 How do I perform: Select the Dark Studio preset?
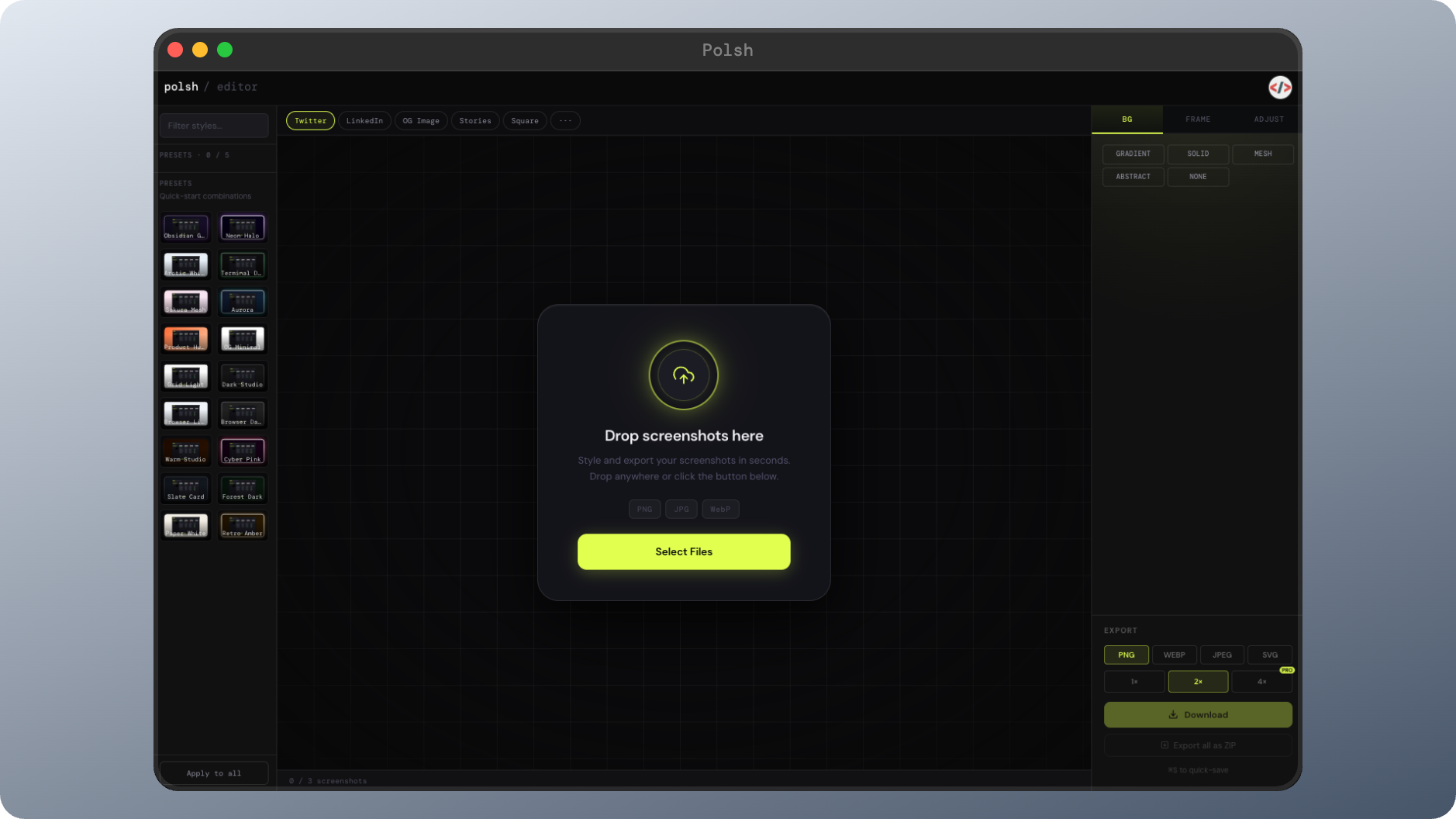pyautogui.click(x=243, y=376)
